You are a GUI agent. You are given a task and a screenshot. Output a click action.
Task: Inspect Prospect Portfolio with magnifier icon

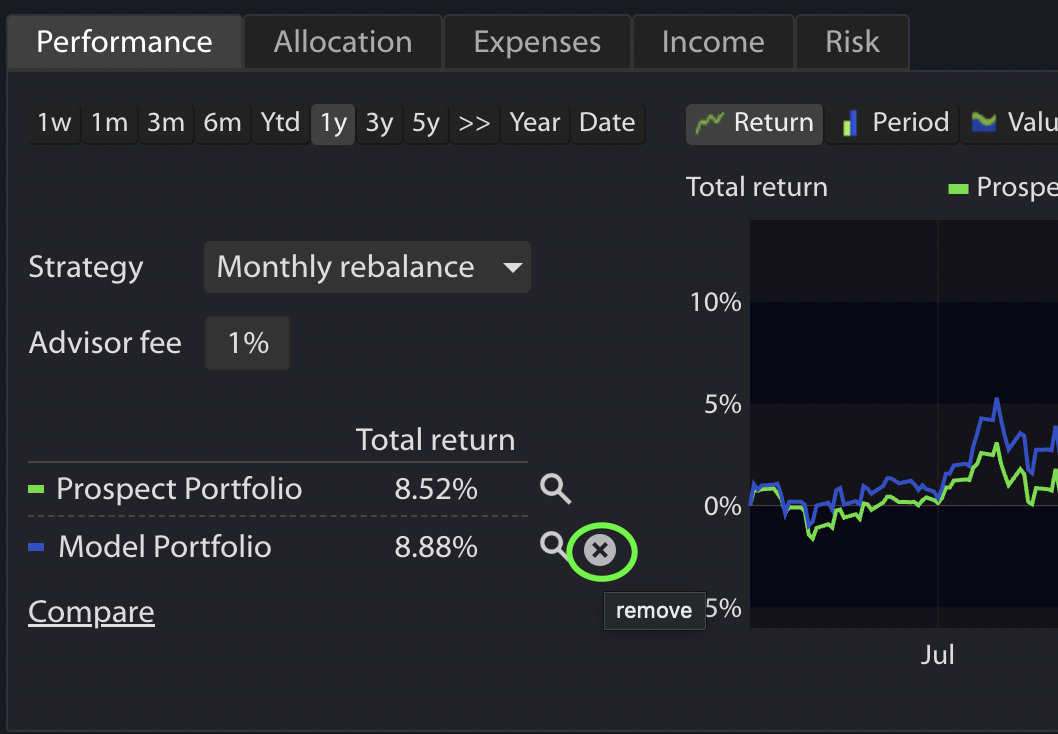click(556, 489)
